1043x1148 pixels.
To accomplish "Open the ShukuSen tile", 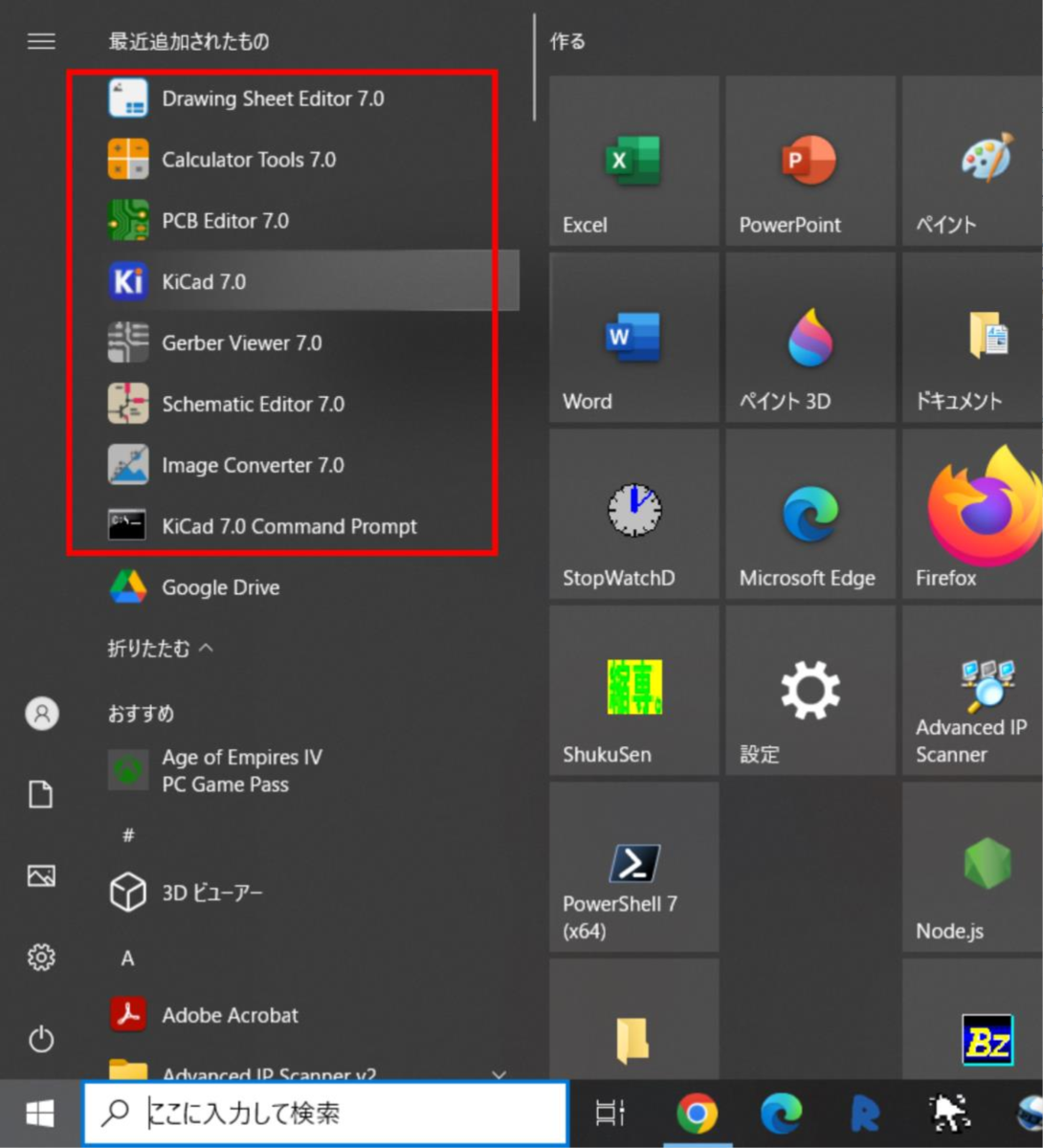I will (x=633, y=691).
